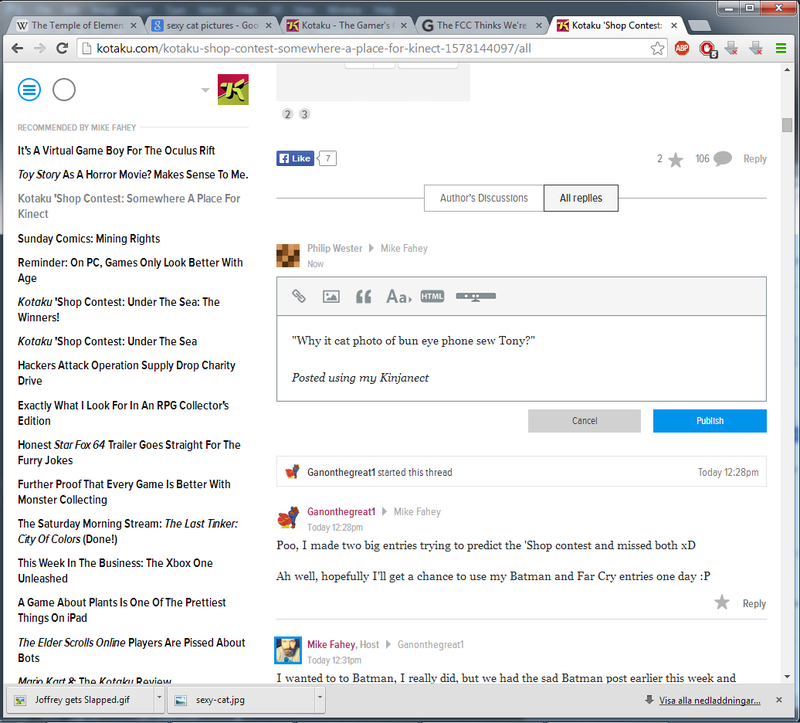Click the 106 comments speech bubble

tap(722, 159)
